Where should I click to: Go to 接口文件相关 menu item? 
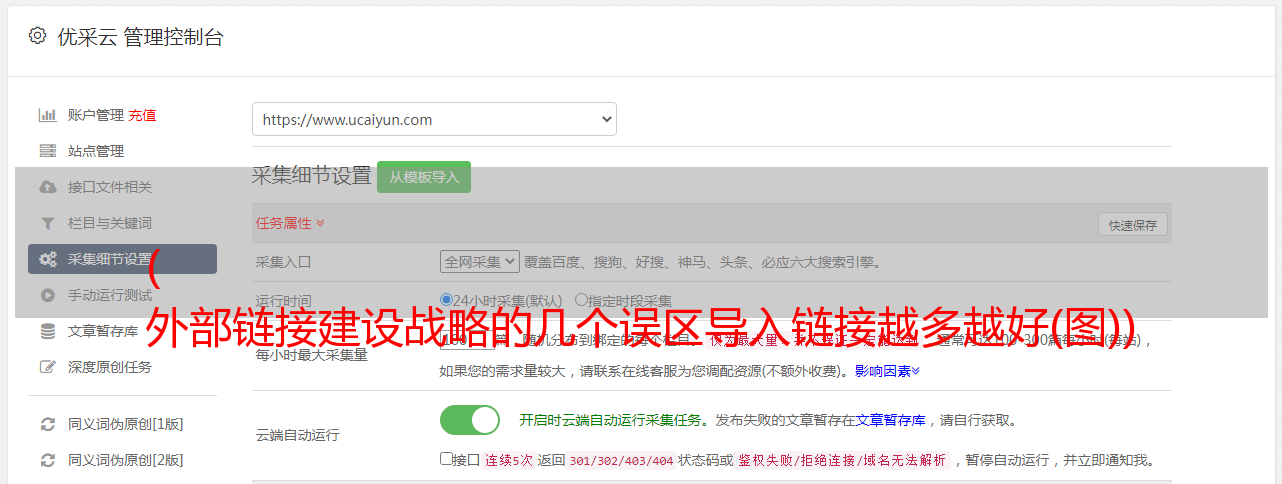click(110, 187)
